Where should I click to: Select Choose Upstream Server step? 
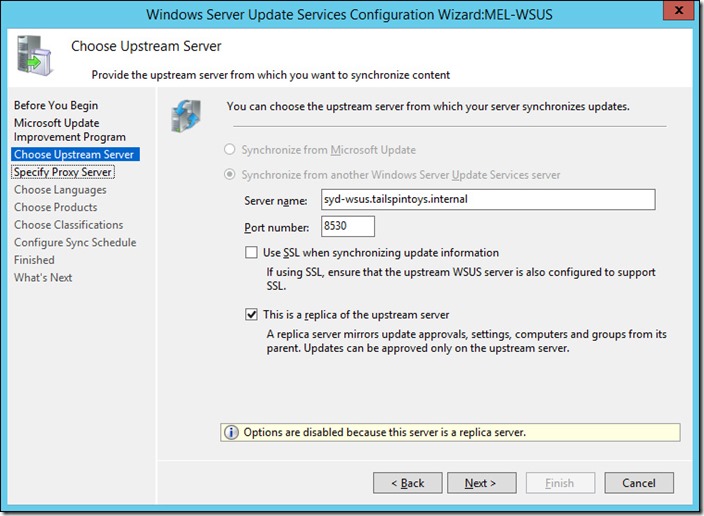pyautogui.click(x=75, y=154)
